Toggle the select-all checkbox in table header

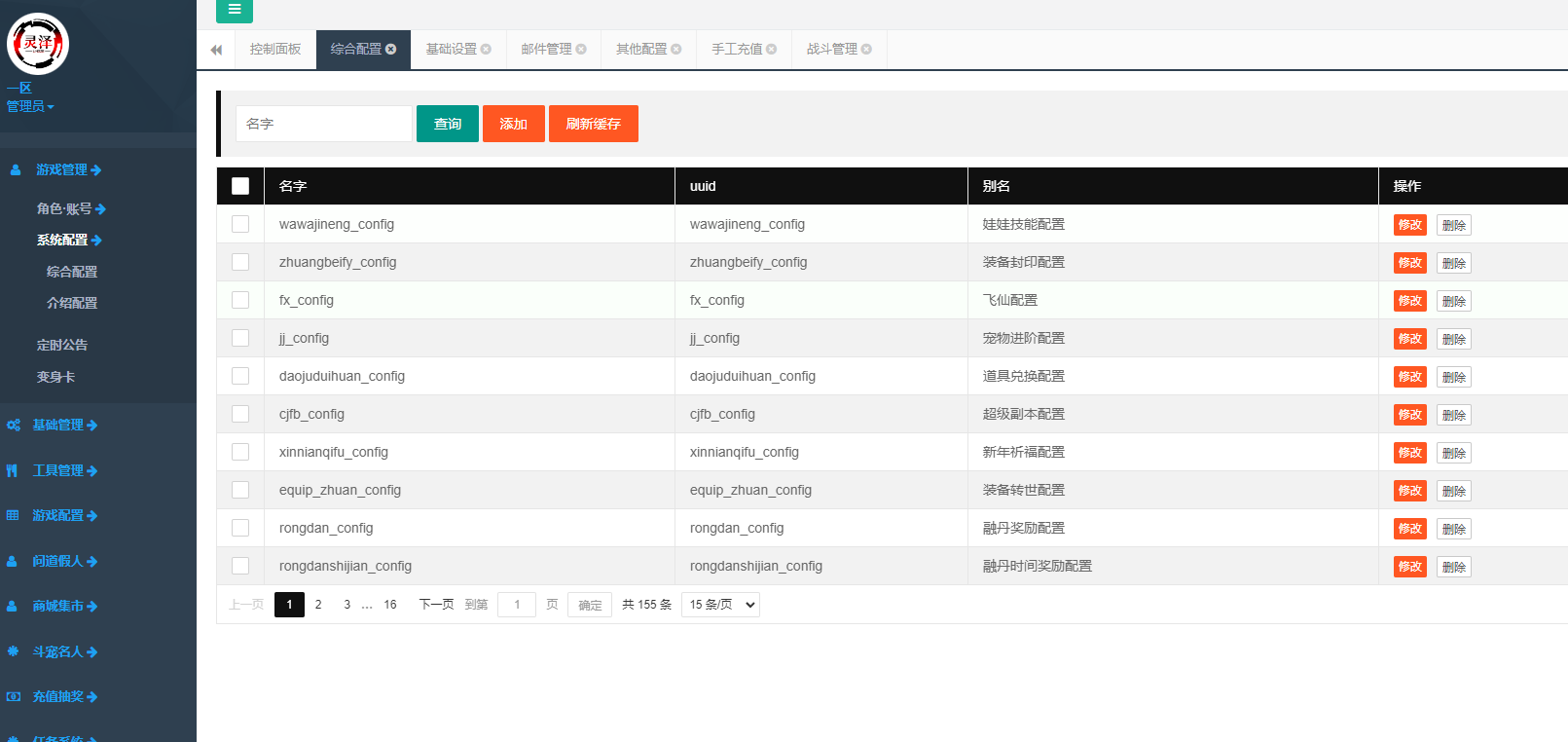pyautogui.click(x=240, y=186)
